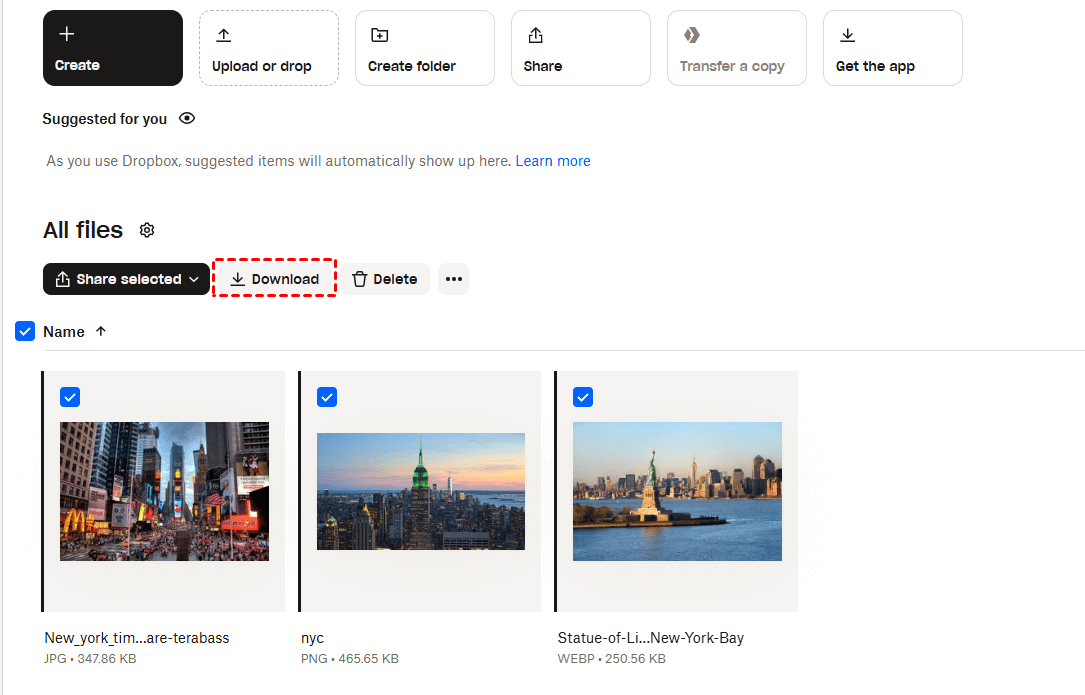Viewport: 1085px width, 695px height.
Task: Click the New_york_tim...are-terabass file name
Action: (137, 638)
